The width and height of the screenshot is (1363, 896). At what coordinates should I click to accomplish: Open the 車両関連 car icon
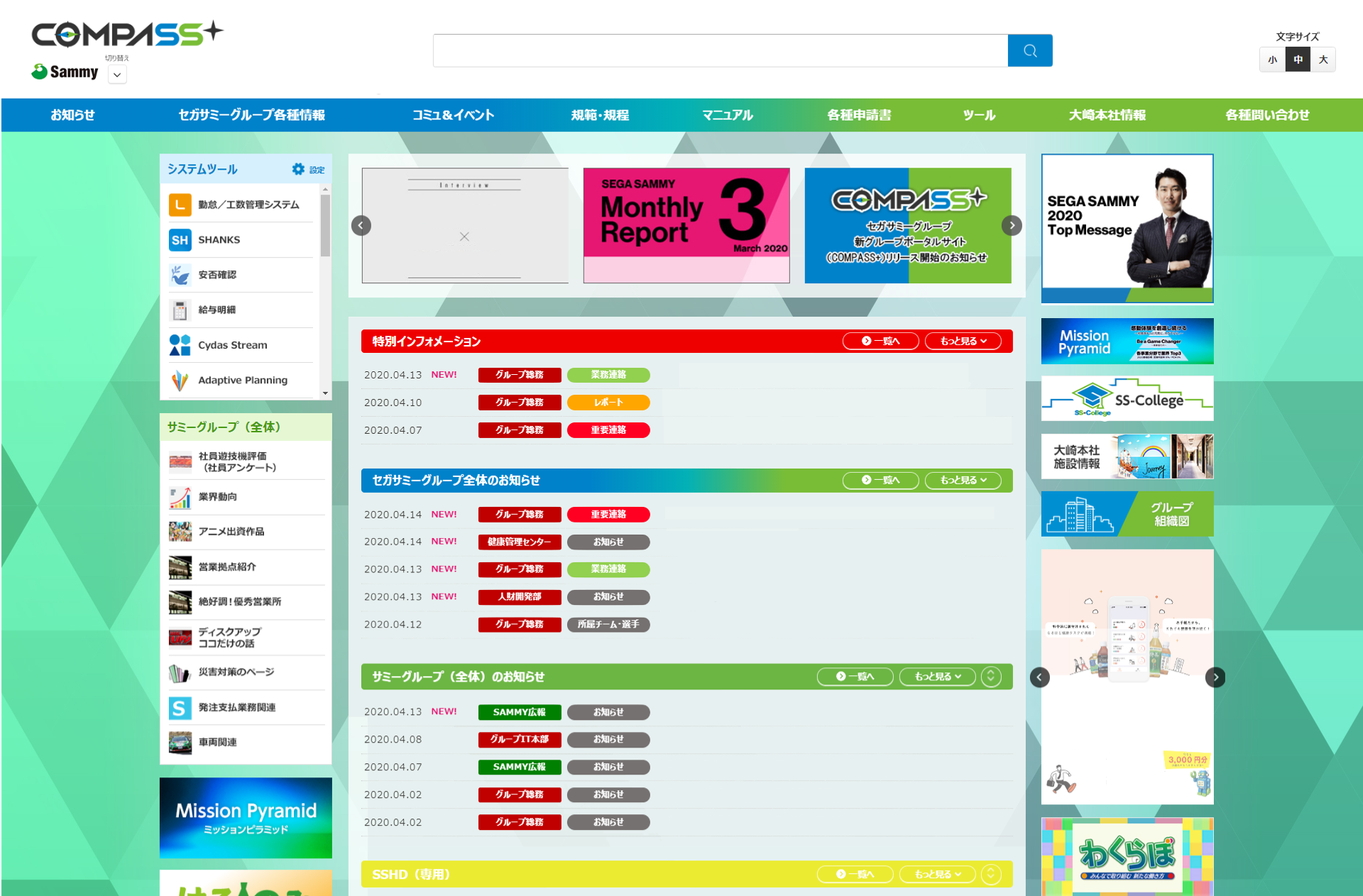[x=180, y=743]
